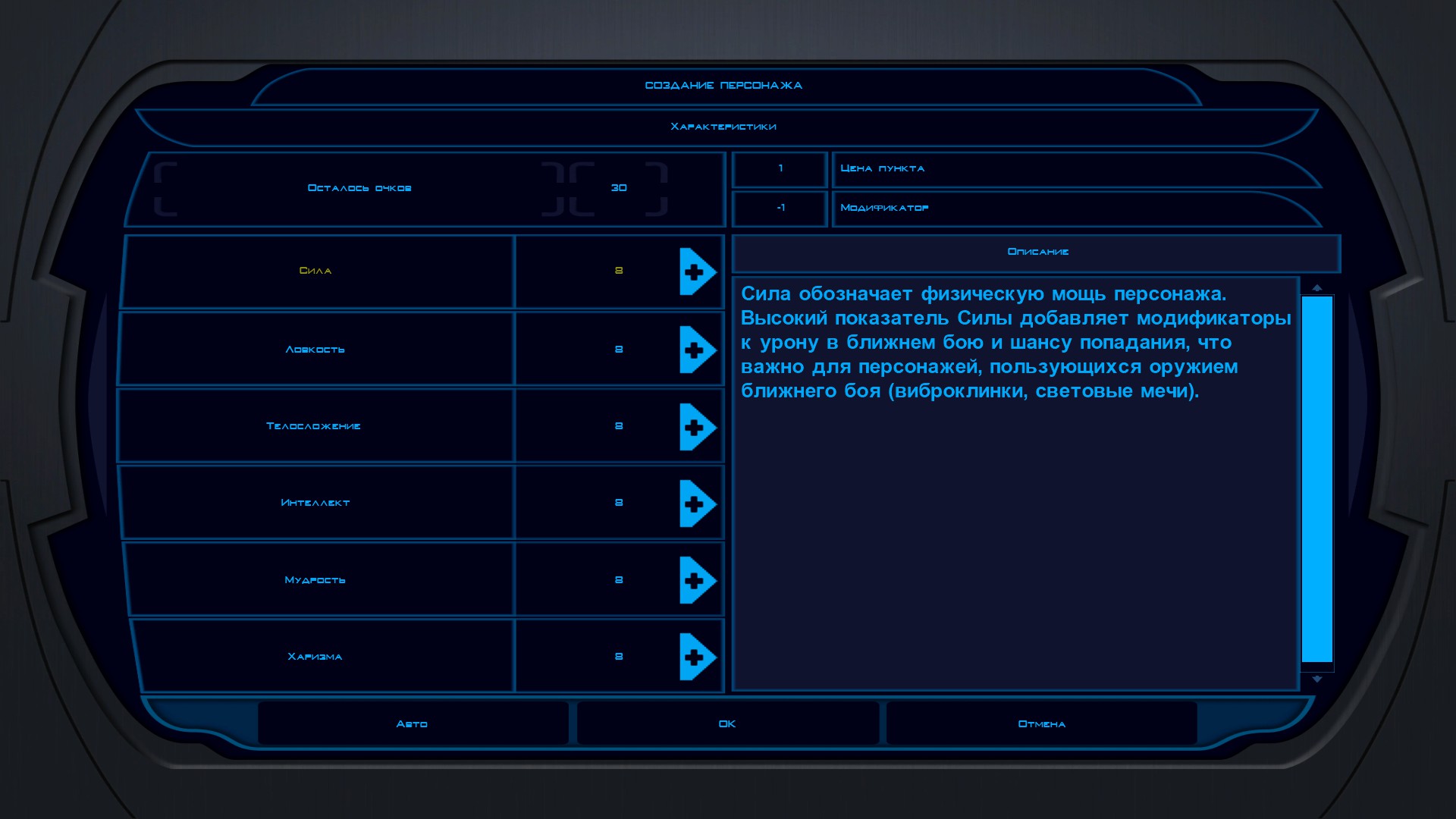Select the Интеллект attribute row

317,503
